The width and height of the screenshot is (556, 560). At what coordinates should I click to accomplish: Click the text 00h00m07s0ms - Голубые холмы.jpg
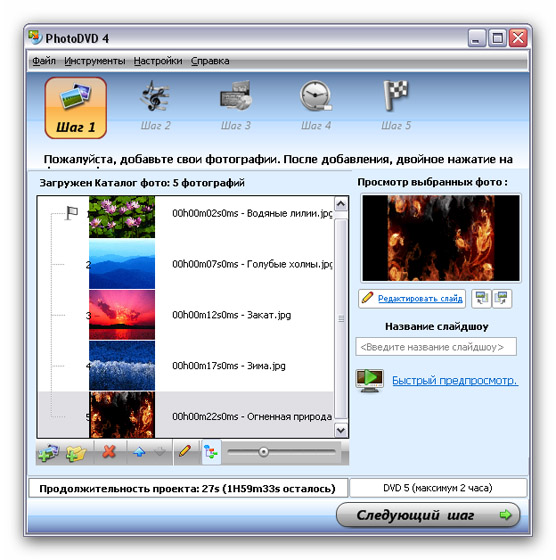pos(252,264)
